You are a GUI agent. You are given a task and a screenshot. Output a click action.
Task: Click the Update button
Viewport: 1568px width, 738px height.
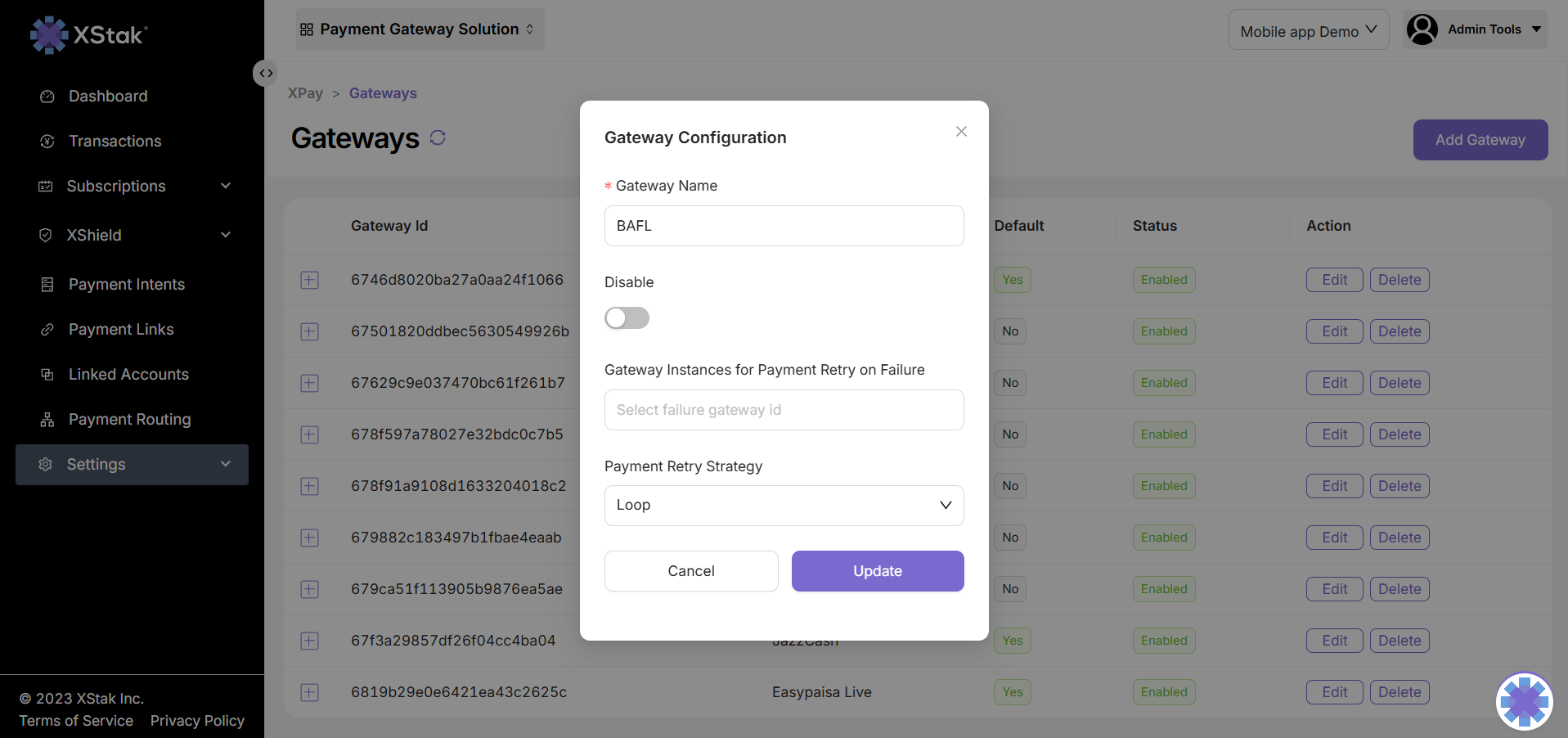point(877,571)
